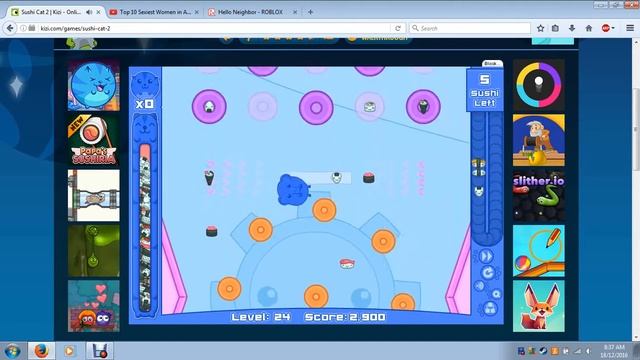Screen dimensions: 640x360
Task: Open the old miner with cannon game thumbnail
Action: pyautogui.click(x=539, y=140)
